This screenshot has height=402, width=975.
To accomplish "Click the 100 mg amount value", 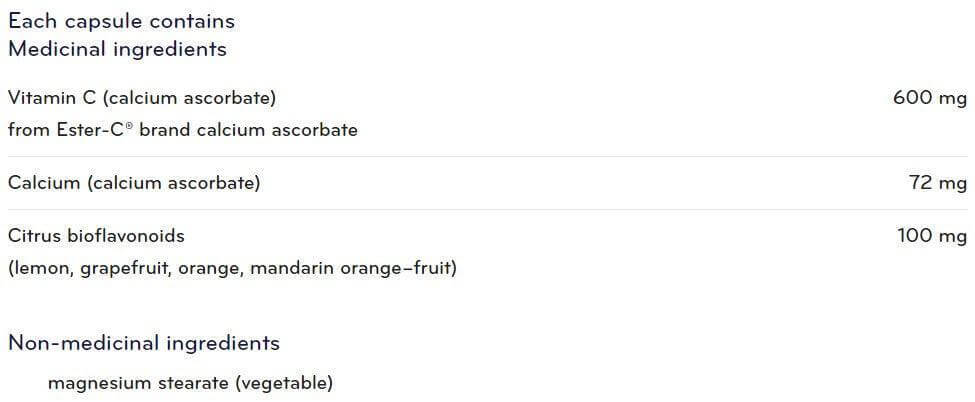I will (x=932, y=236).
